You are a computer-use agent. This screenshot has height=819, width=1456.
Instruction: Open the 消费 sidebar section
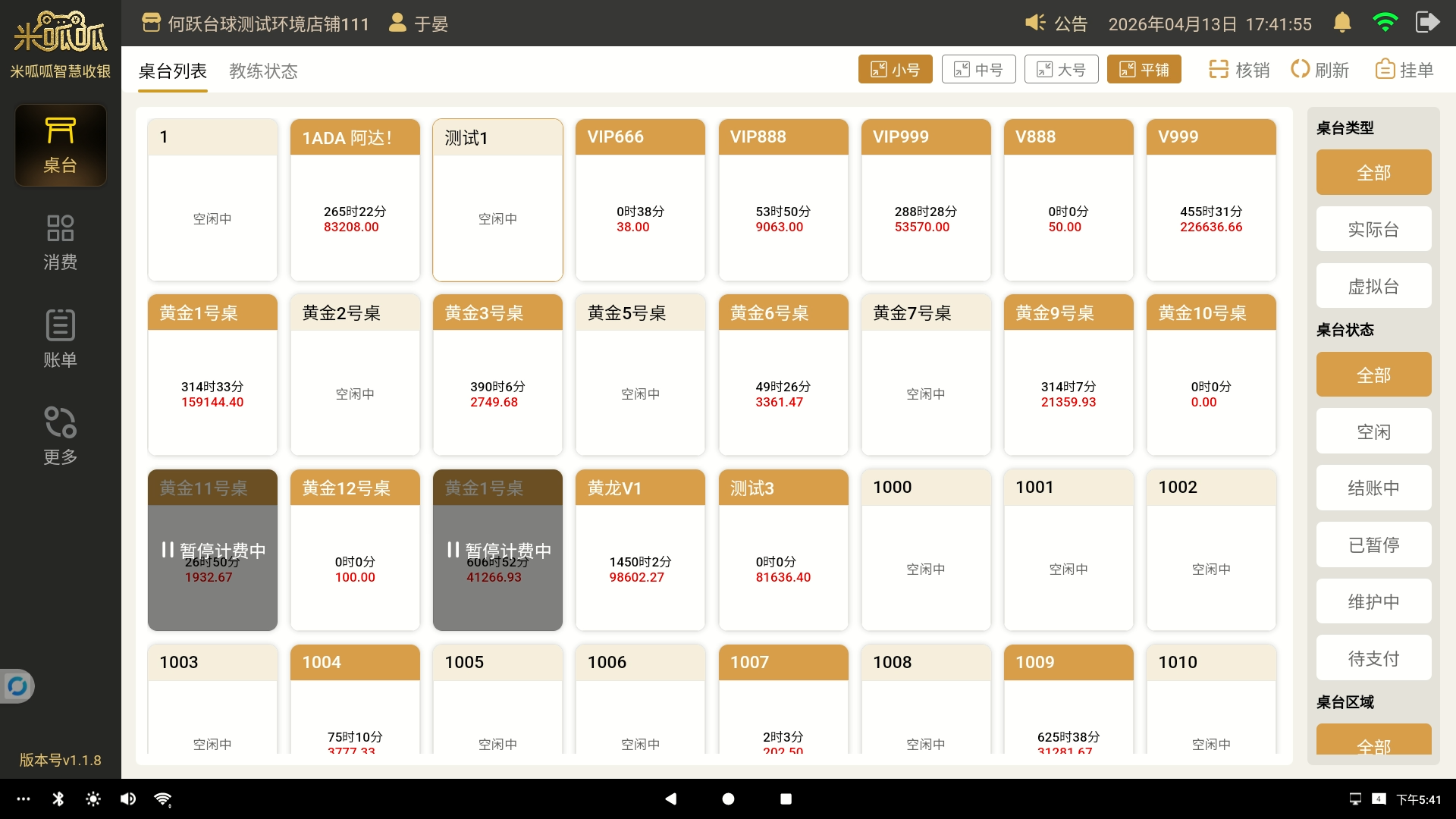pos(60,241)
